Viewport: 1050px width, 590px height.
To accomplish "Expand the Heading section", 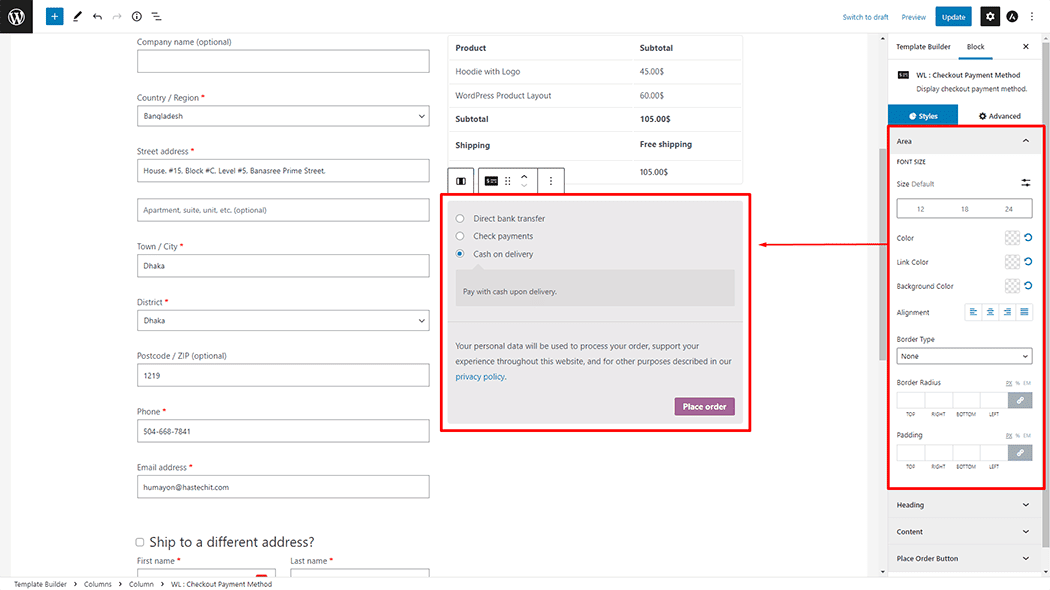I will [x=964, y=505].
